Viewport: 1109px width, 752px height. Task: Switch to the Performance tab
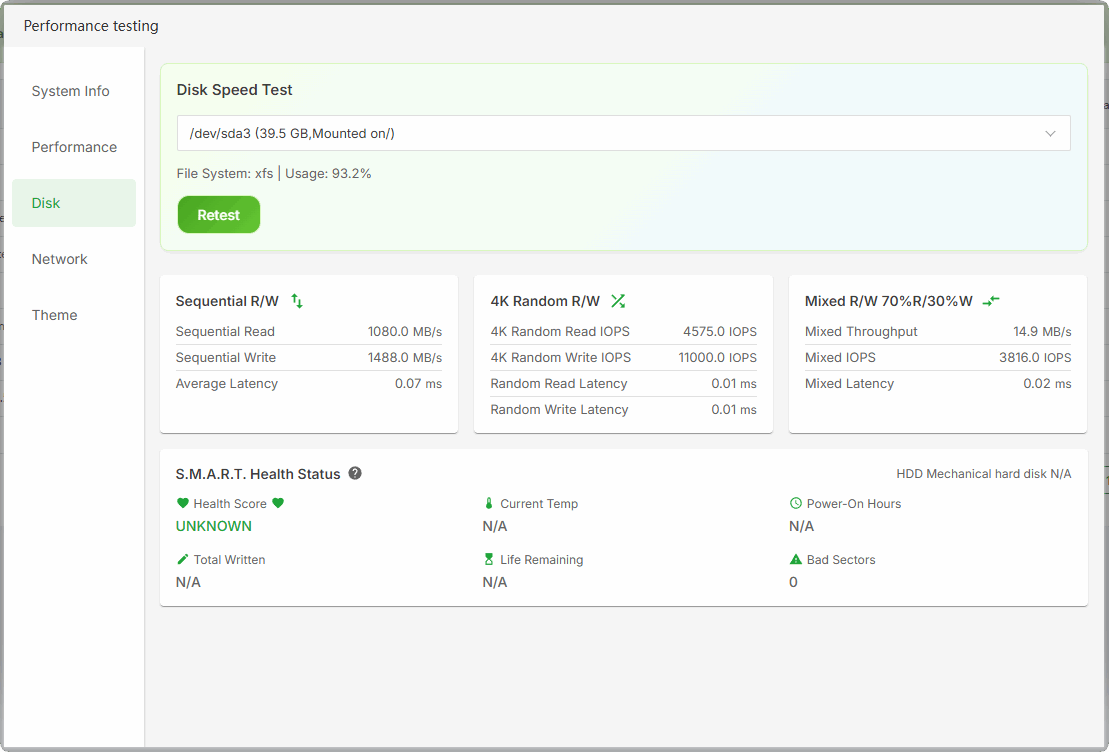(74, 147)
